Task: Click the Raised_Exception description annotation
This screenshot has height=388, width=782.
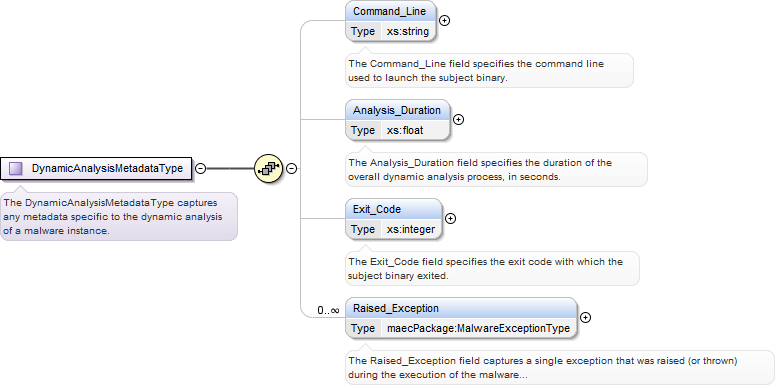Action: coord(560,368)
